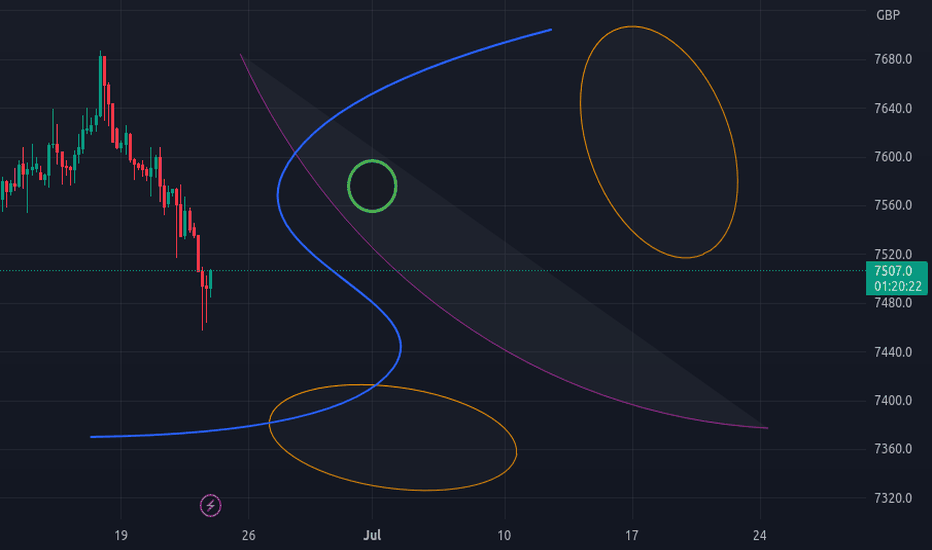Click the Jul label on time axis

click(372, 535)
